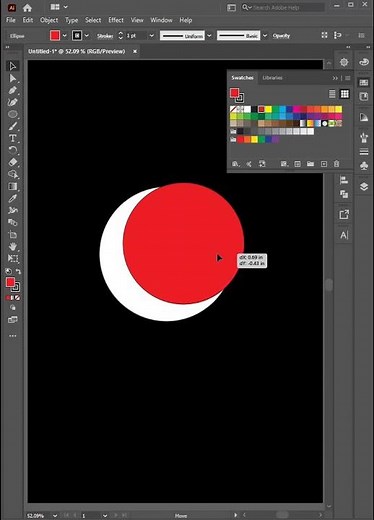
Task: Click New Color Group folder icon
Action: coord(310,164)
